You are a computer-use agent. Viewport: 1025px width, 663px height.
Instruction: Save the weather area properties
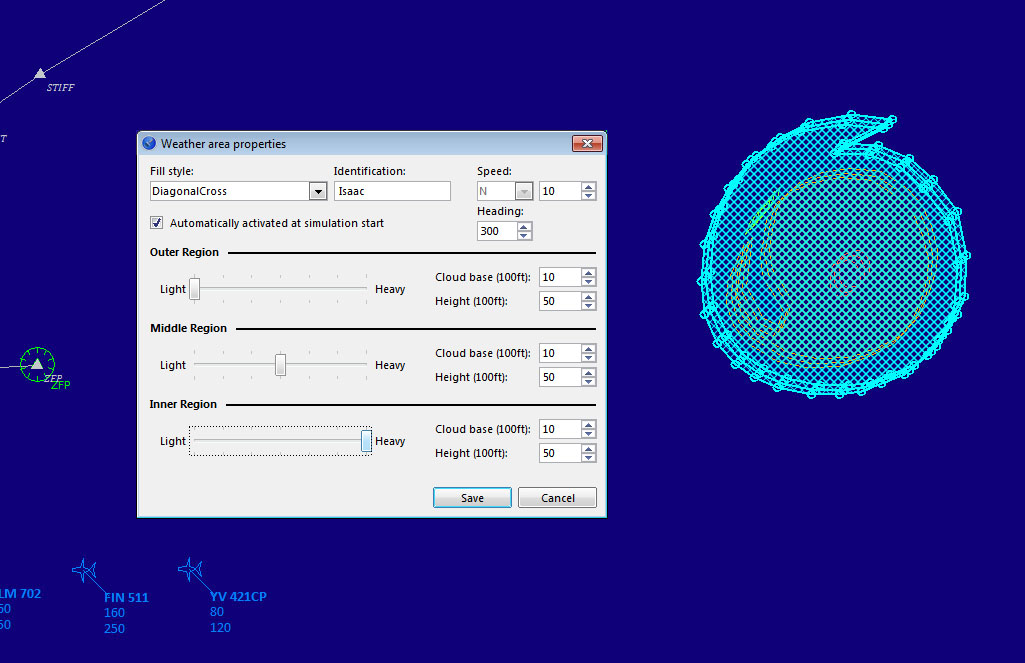coord(472,498)
